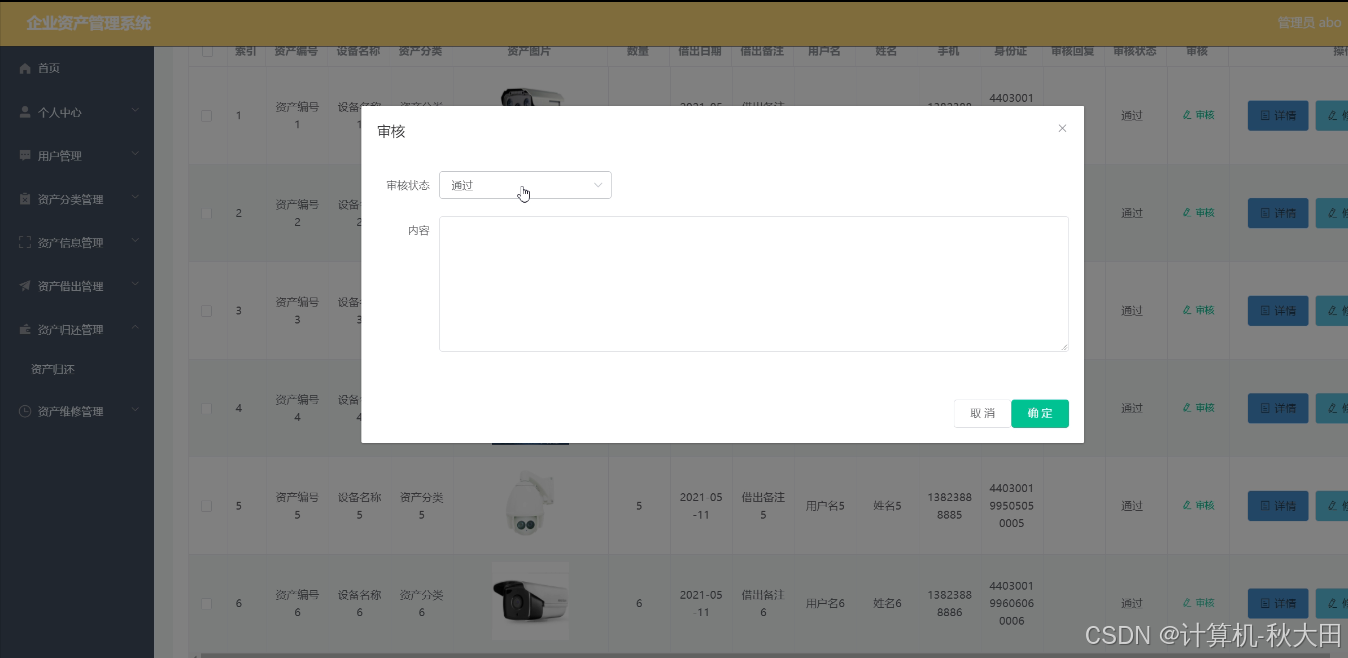Check the checkbox for row 2
Screen dimensions: 1348x658
(x=207, y=213)
